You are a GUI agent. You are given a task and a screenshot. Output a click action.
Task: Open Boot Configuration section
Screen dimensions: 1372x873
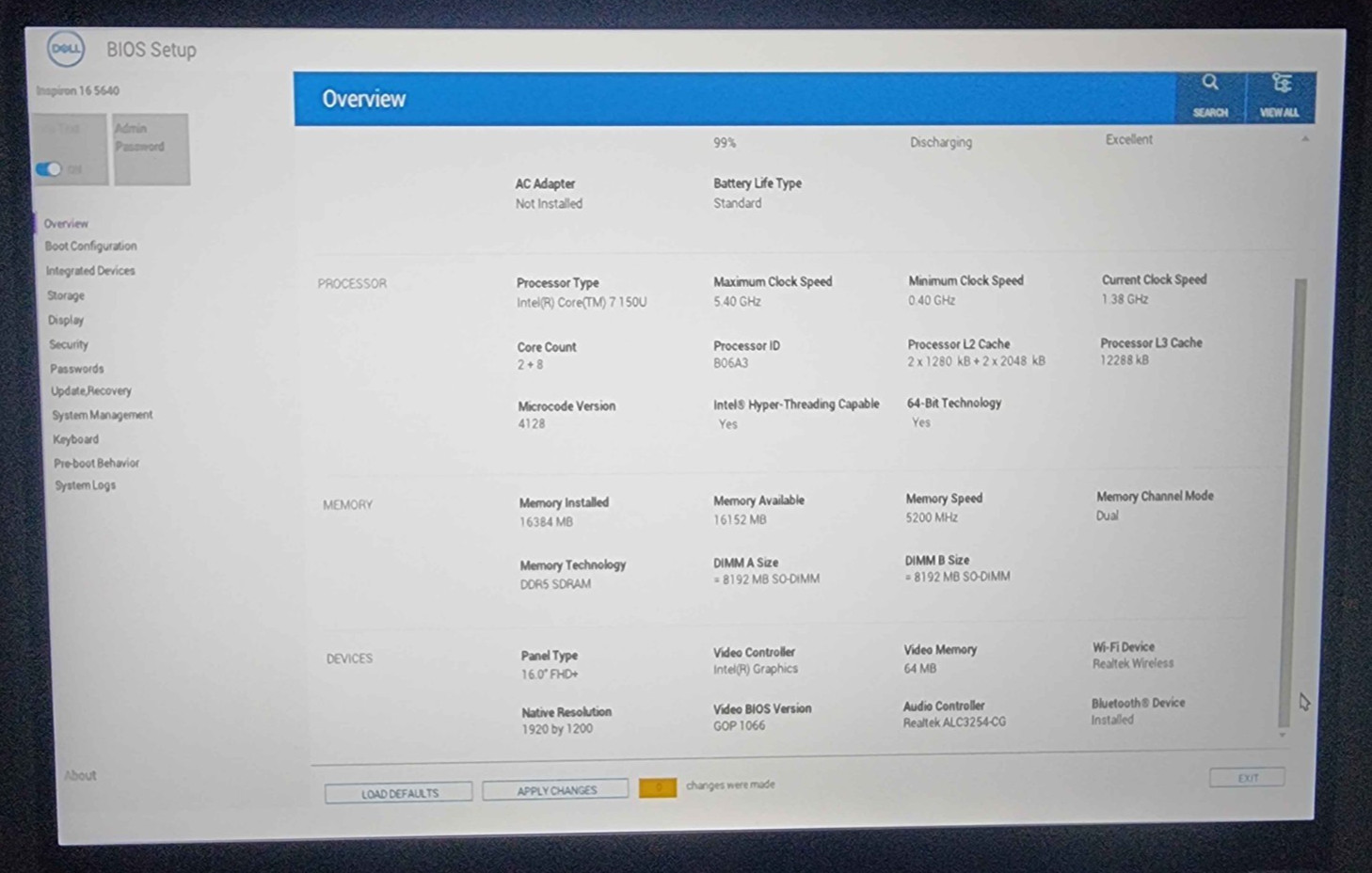click(x=90, y=246)
